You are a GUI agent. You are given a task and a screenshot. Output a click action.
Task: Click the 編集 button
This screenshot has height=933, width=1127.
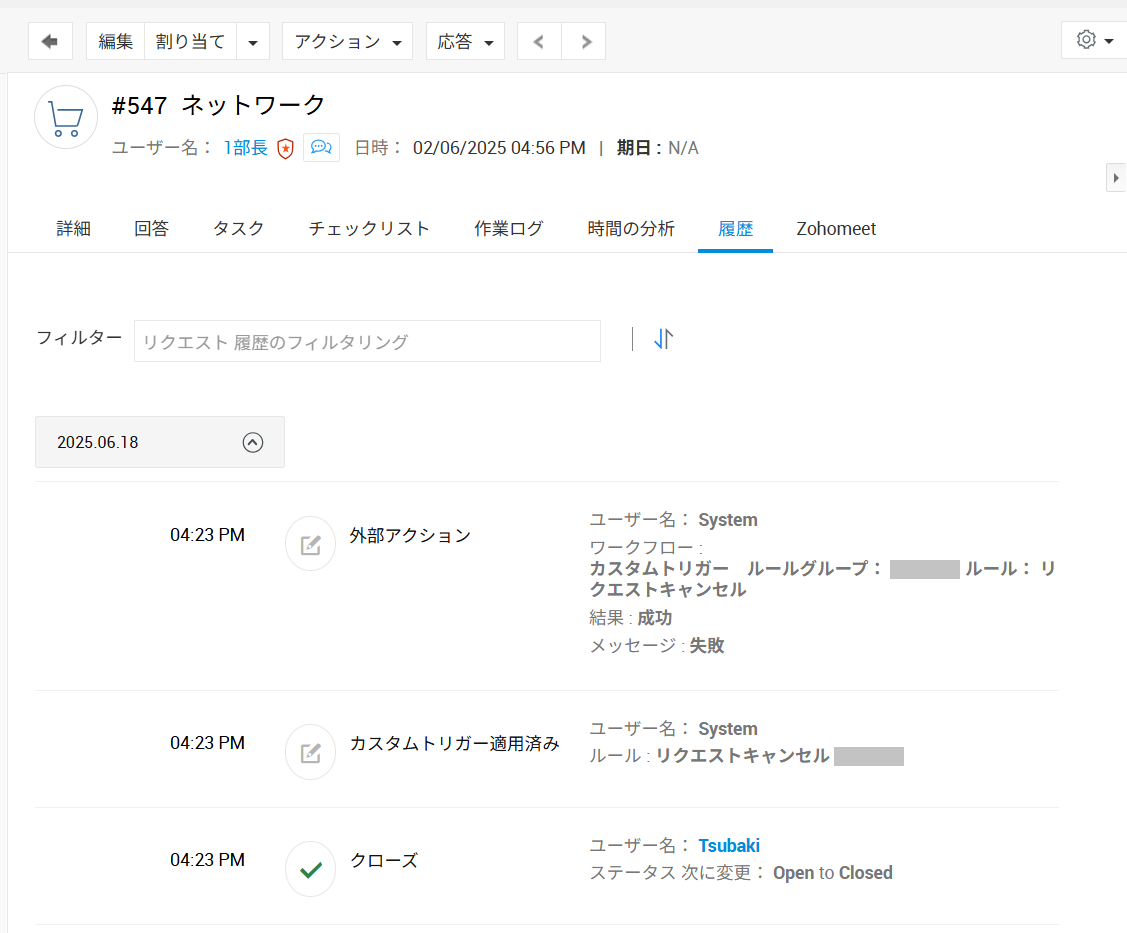pos(116,41)
